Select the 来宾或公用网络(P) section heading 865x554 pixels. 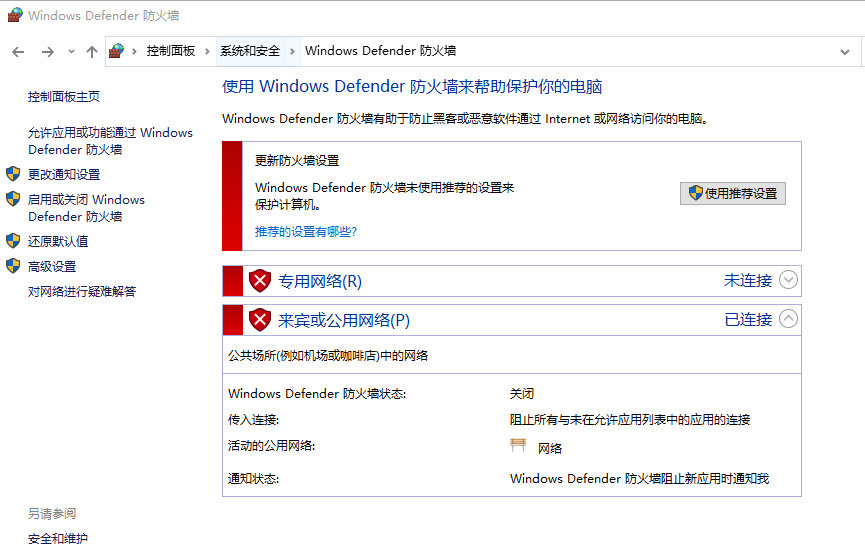[x=344, y=321]
